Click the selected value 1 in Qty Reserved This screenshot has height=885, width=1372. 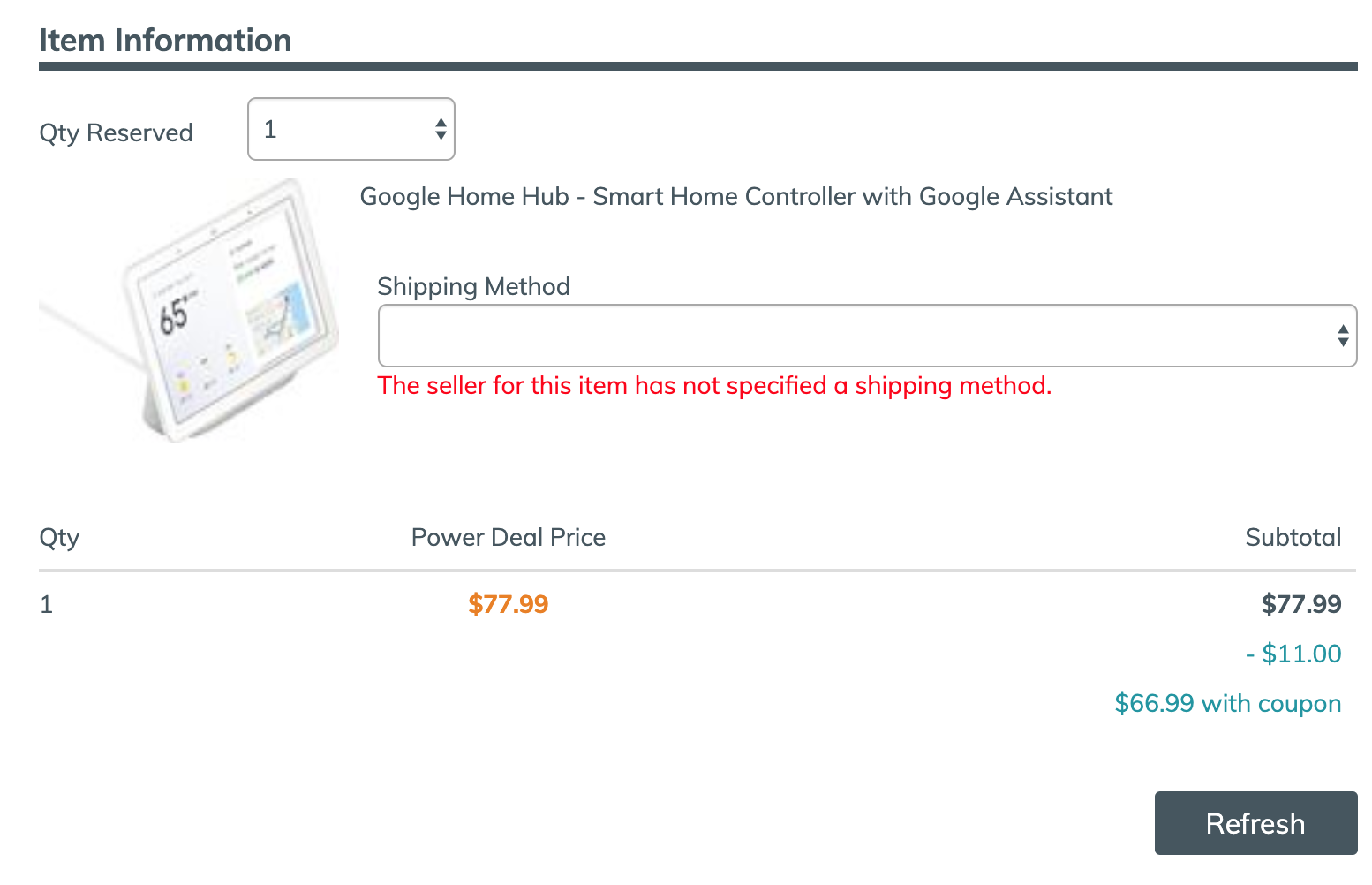tap(270, 129)
